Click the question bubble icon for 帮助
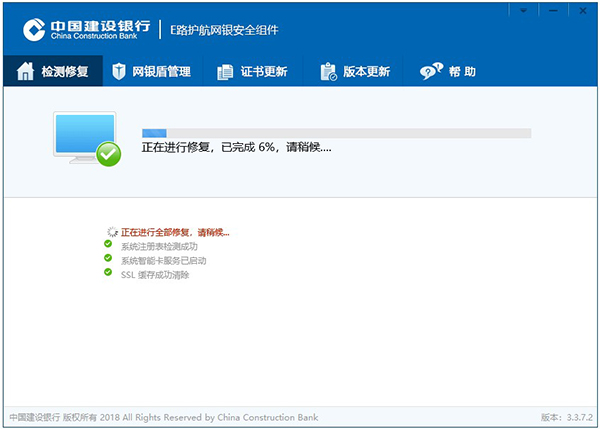Screen dimensions: 600x429 pyautogui.click(x=431, y=72)
